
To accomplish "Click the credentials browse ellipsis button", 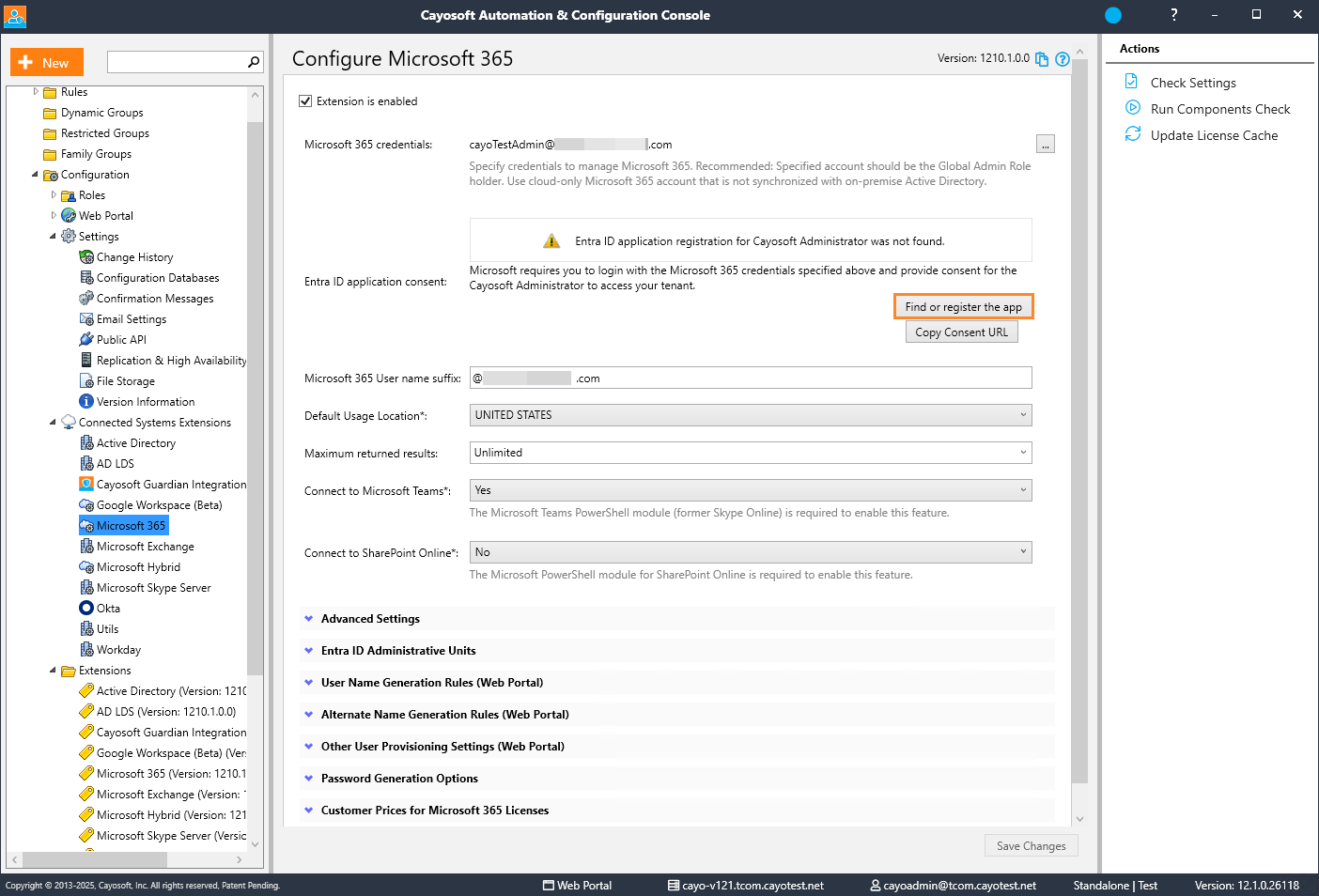I will point(1045,144).
